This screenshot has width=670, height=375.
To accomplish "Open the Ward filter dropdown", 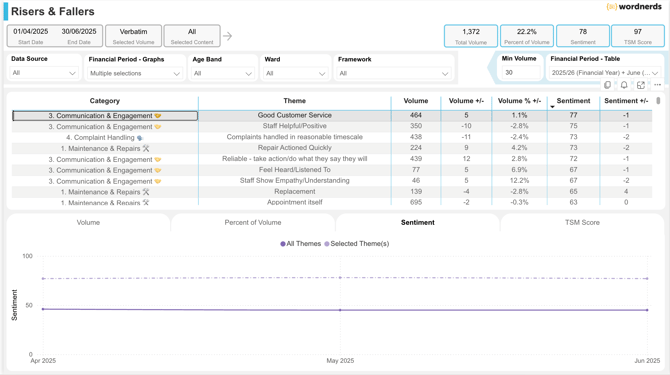I will pos(295,73).
